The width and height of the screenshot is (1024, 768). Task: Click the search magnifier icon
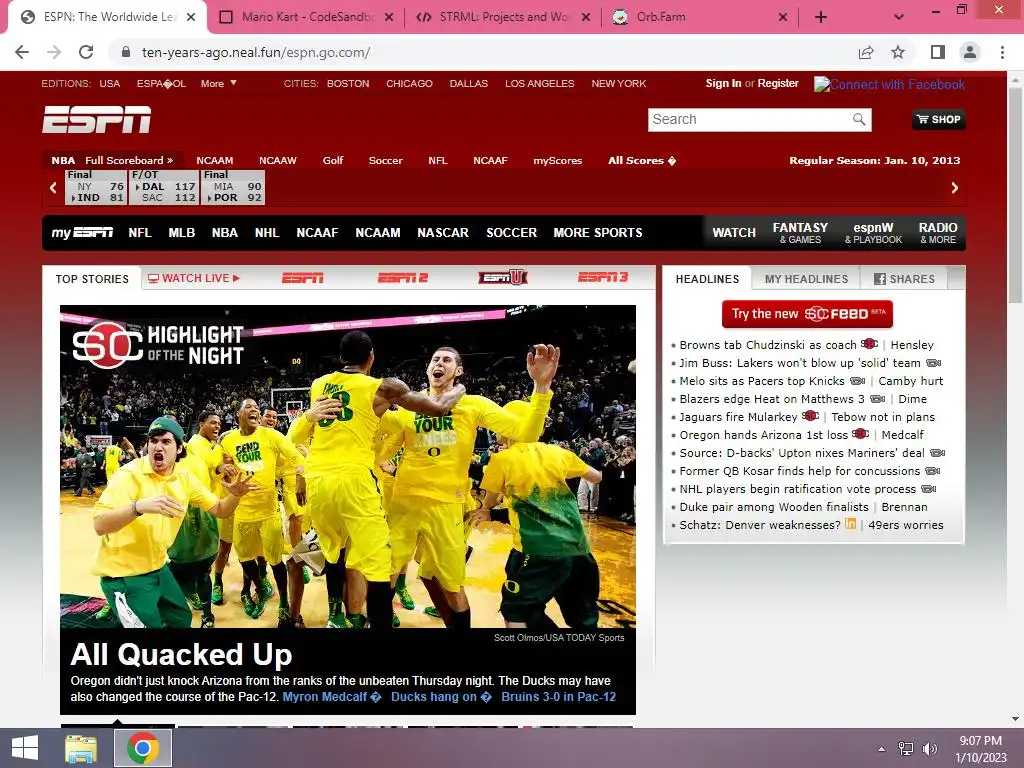tap(859, 120)
